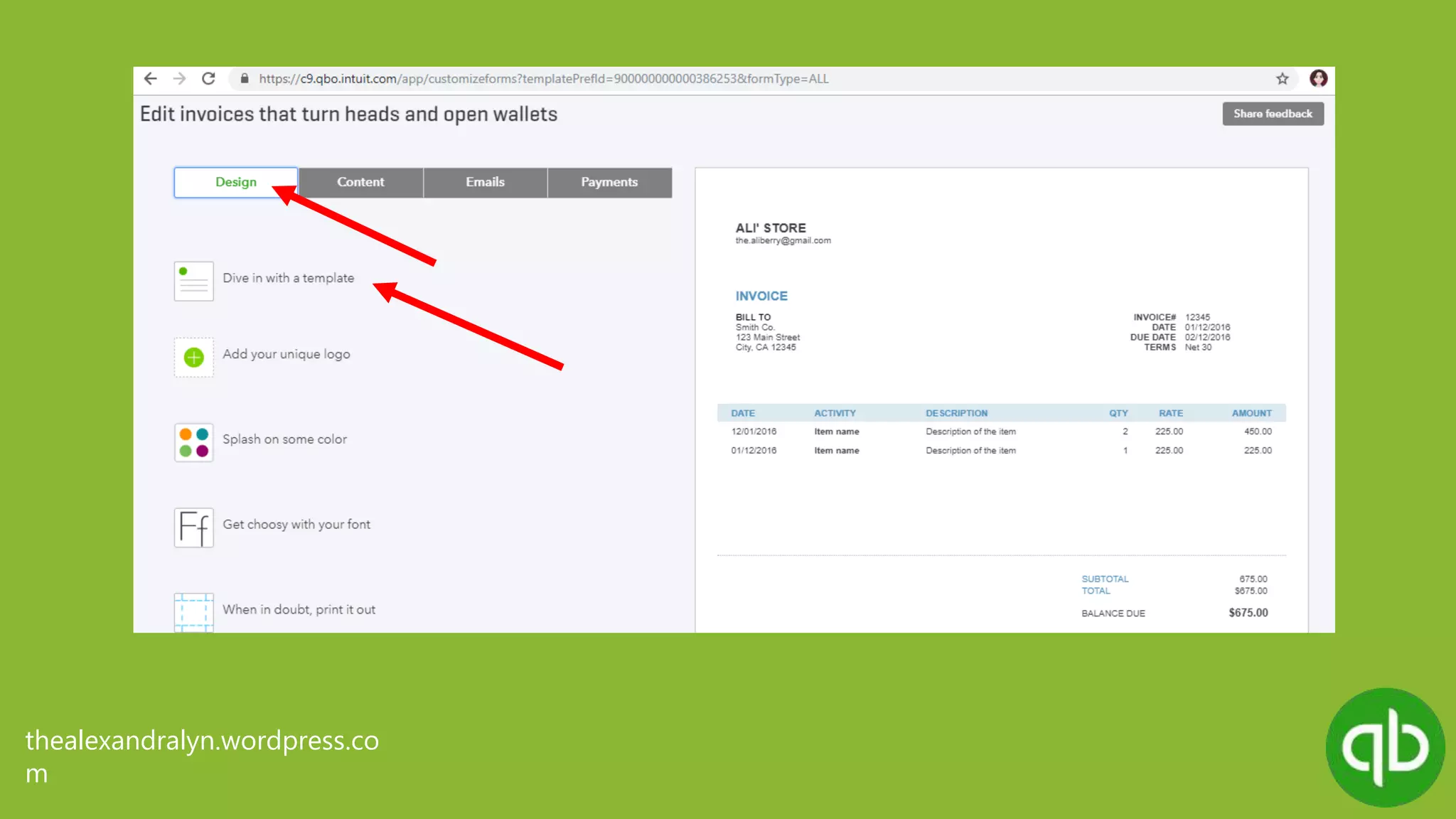The width and height of the screenshot is (1456, 819).
Task: Open the Emails tab
Action: [x=485, y=182]
